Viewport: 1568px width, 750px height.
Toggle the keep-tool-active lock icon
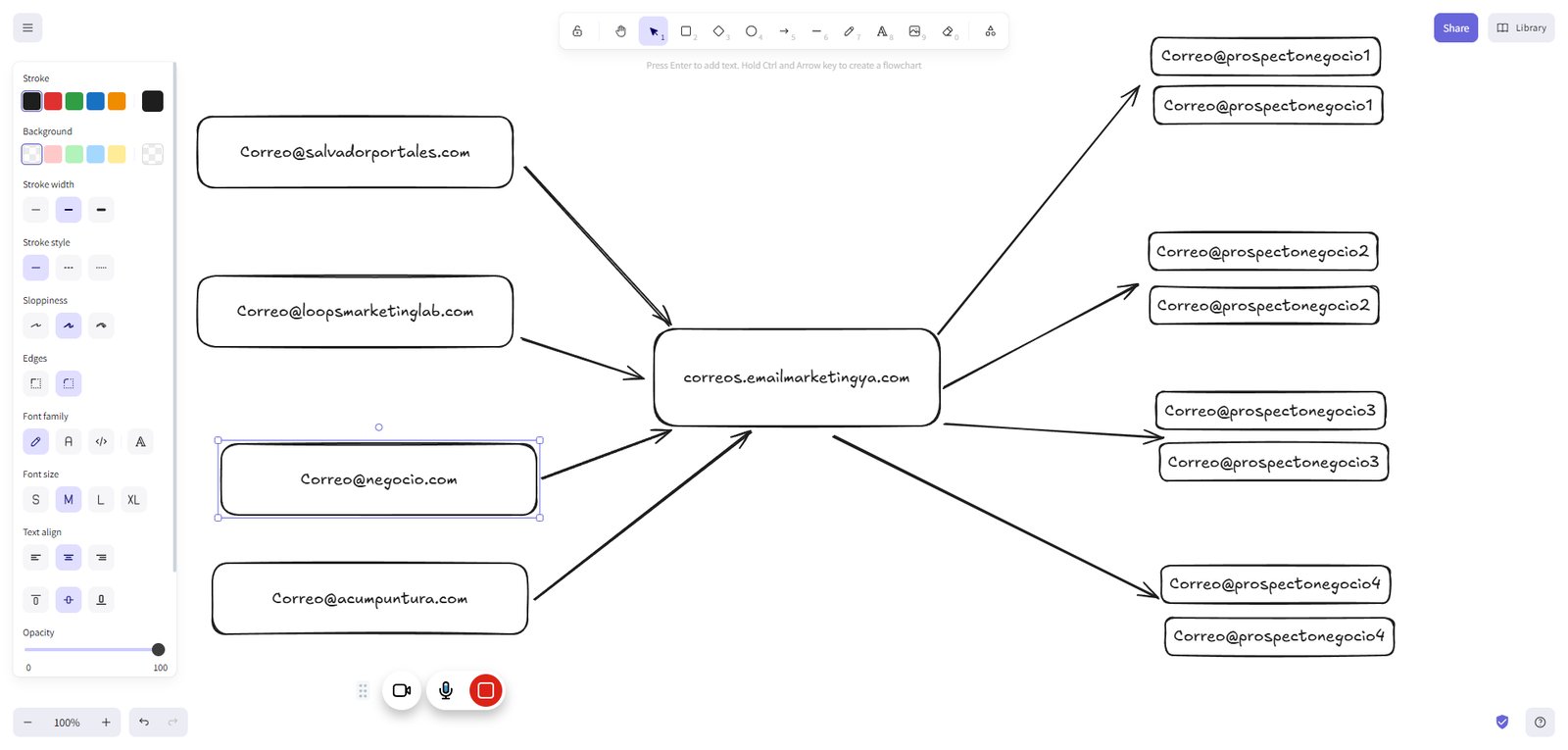pyautogui.click(x=577, y=31)
